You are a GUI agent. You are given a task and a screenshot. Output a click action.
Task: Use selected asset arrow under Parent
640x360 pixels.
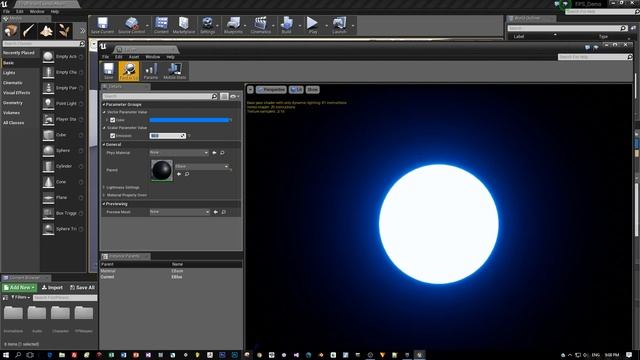point(179,174)
